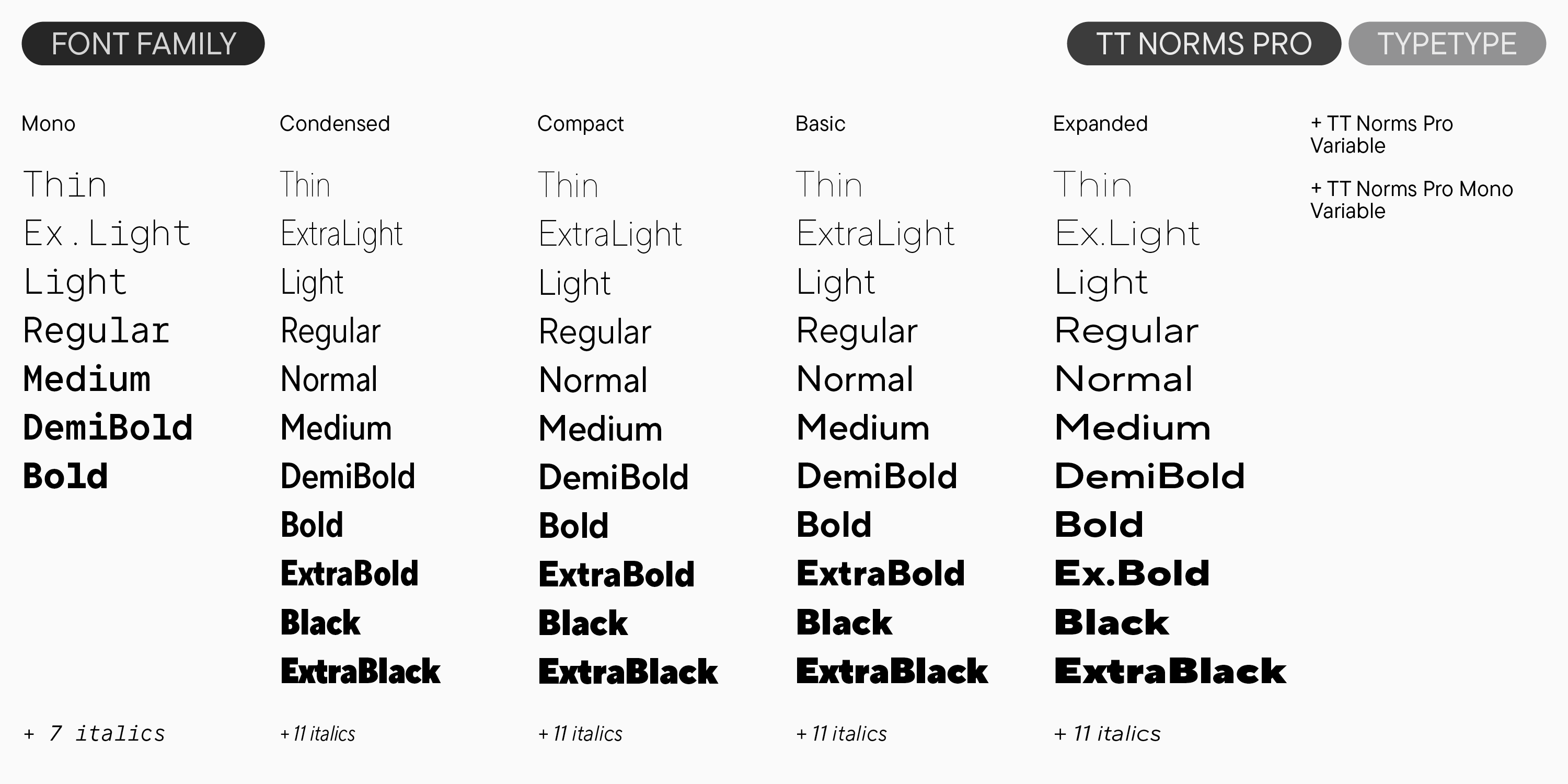Select the Mono column heading
This screenshot has width=1568, height=784.
(x=49, y=123)
